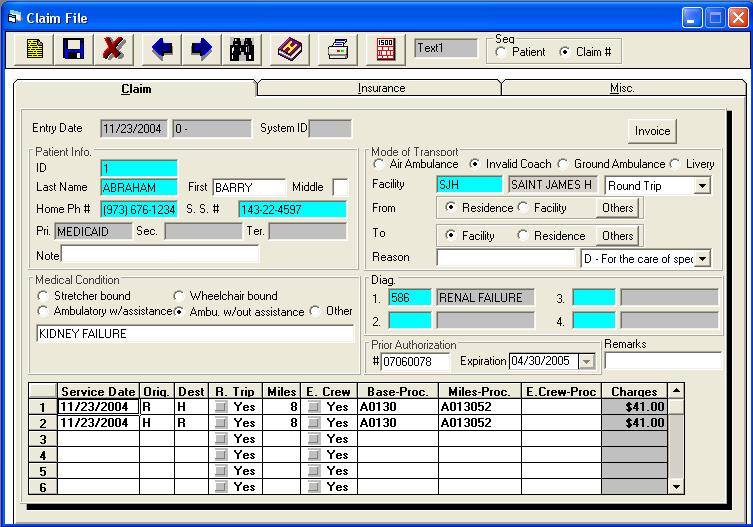Screen dimensions: 753x527
Task: Click grid scrollbar up arrow
Action: point(676,391)
